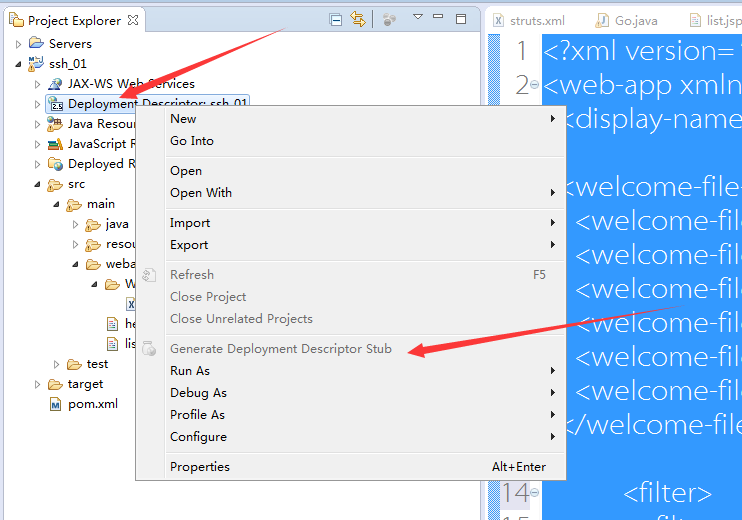
Task: Expand the JAX-WS Web Services node
Action: (37, 84)
